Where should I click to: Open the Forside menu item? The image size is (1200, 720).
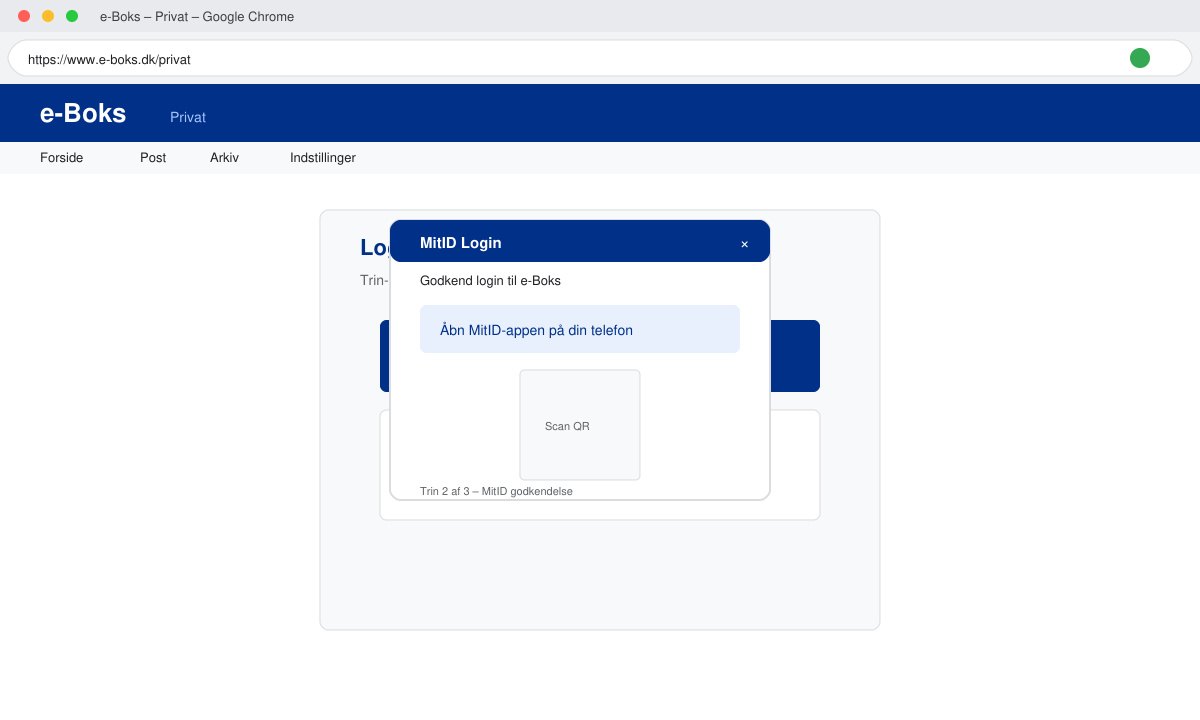pos(62,158)
